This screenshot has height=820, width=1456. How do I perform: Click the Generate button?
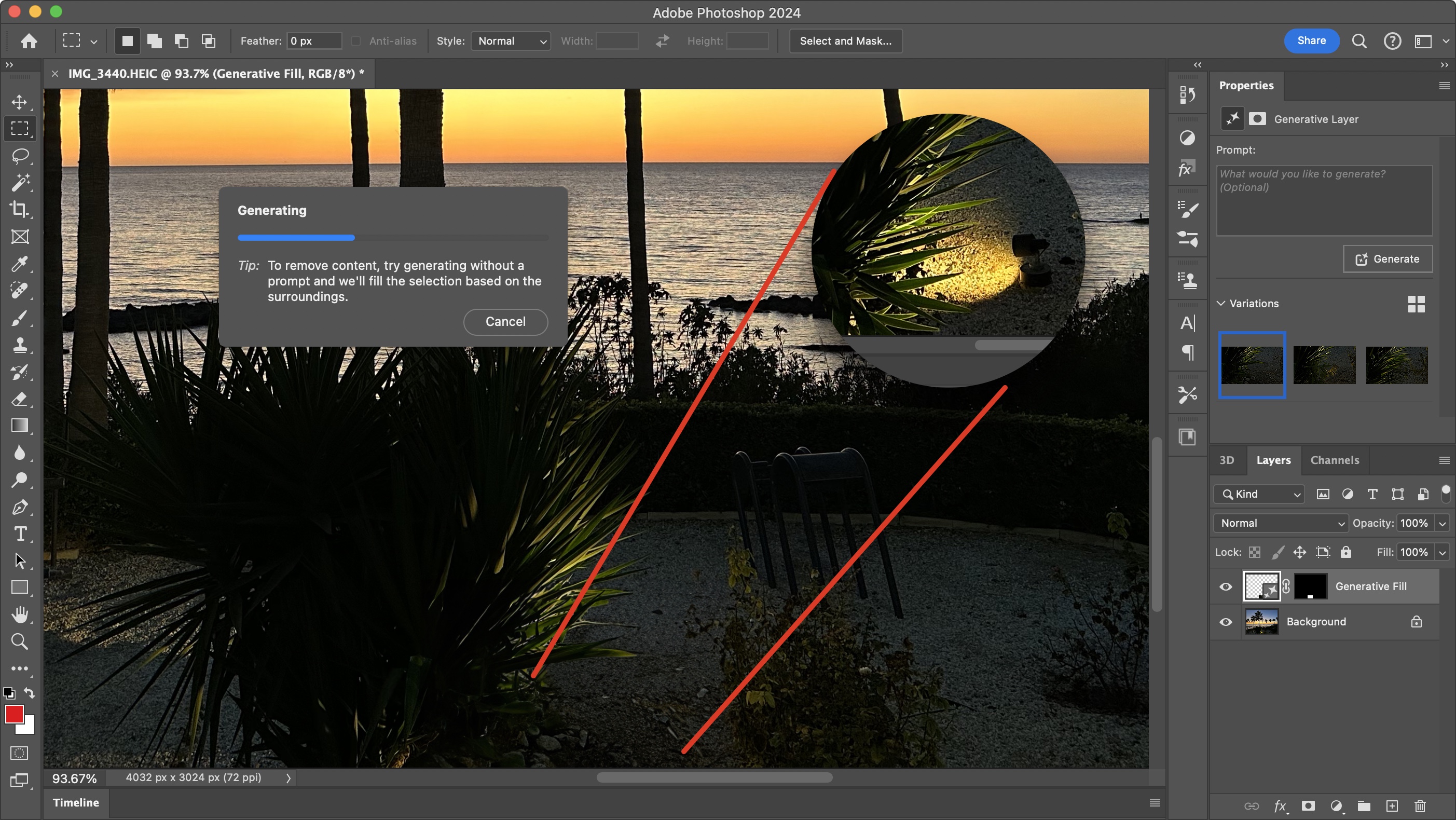coord(1388,258)
